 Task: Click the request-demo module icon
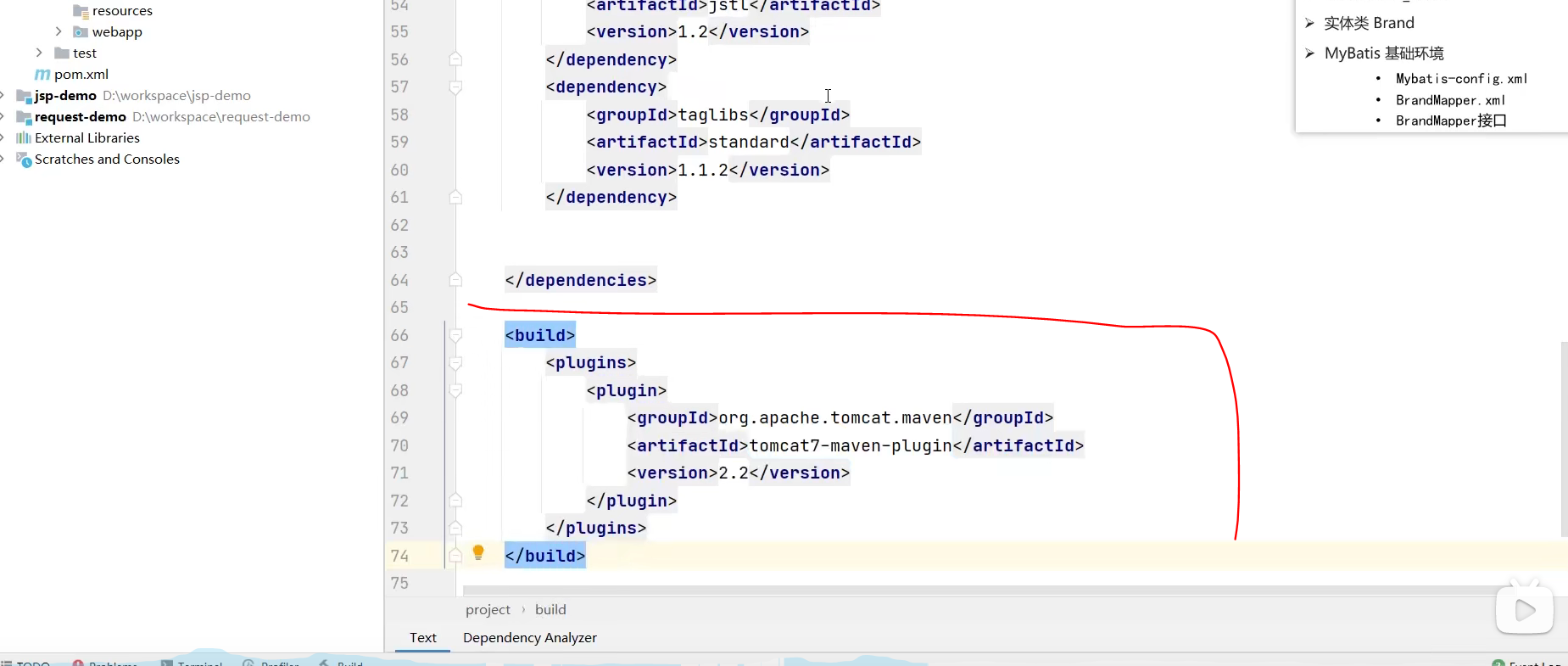24,117
